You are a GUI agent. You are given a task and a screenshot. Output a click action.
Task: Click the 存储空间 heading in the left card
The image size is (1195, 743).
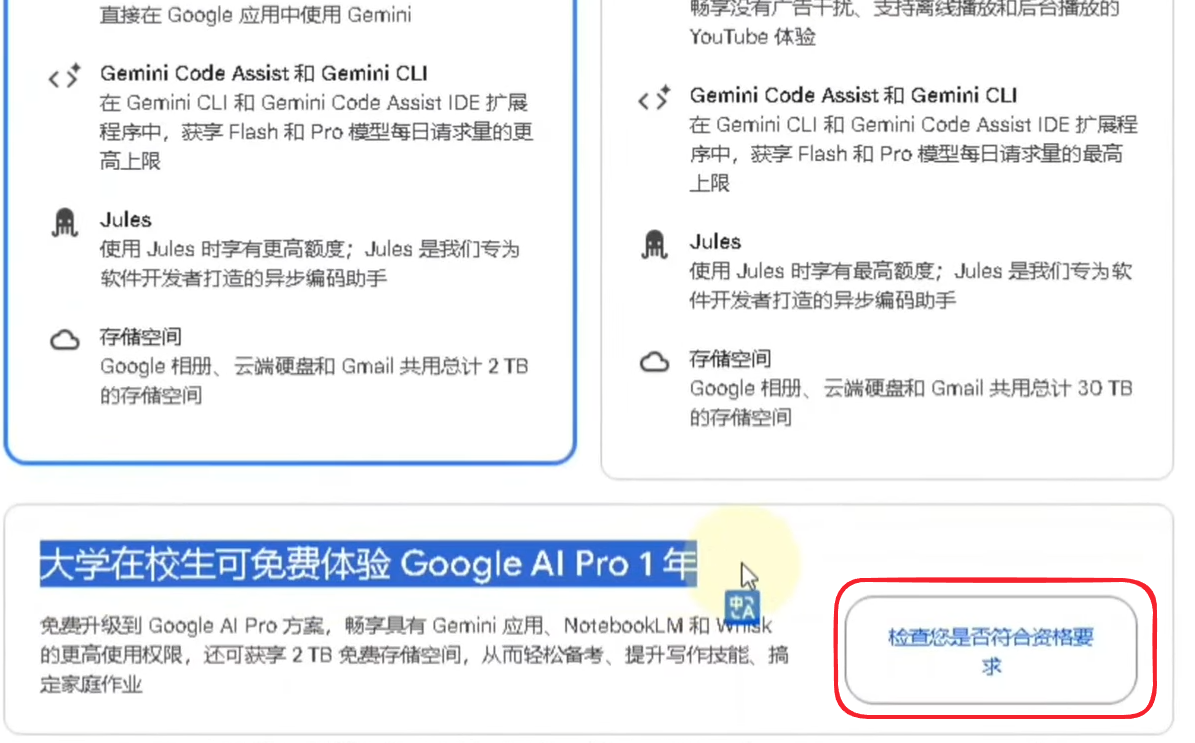141,337
